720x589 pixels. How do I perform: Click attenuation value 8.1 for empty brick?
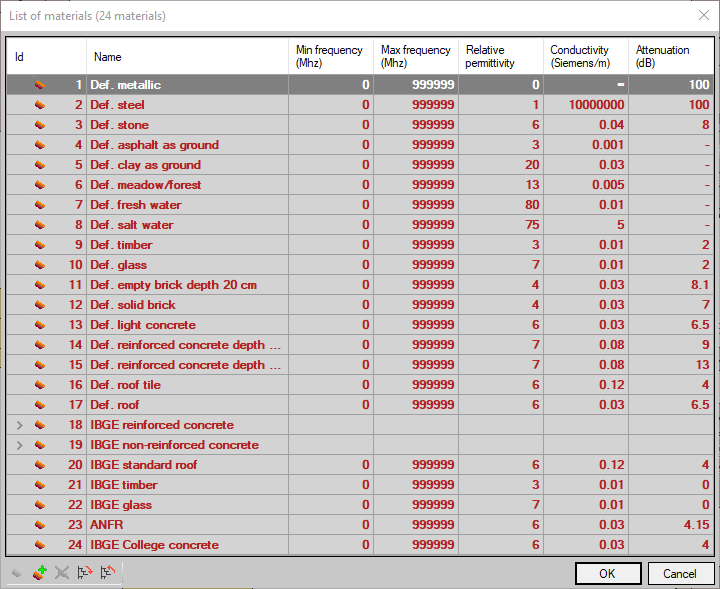click(x=700, y=285)
